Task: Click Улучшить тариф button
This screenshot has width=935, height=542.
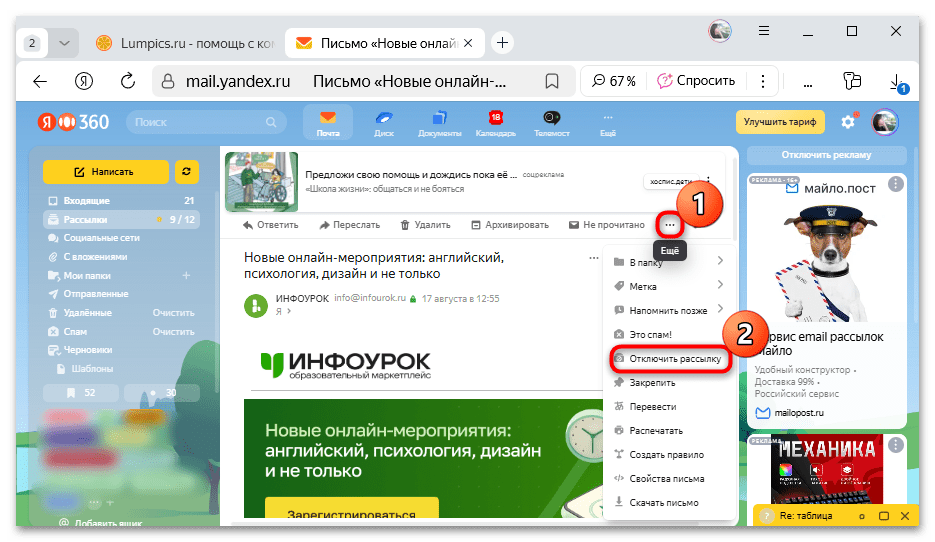Action: point(780,122)
